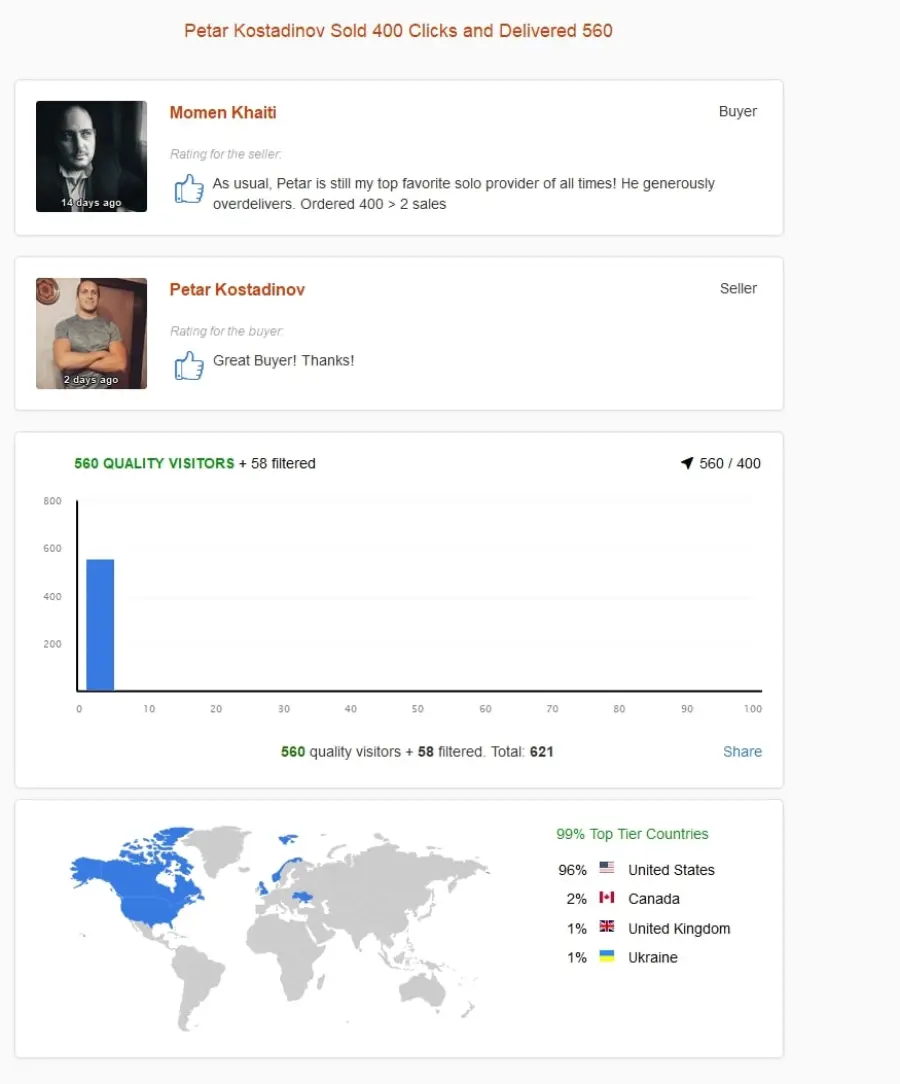Click the thumbs-up icon next to "Great Buyer! Thanks!"
Image resolution: width=900 pixels, height=1084 pixels.
[189, 365]
